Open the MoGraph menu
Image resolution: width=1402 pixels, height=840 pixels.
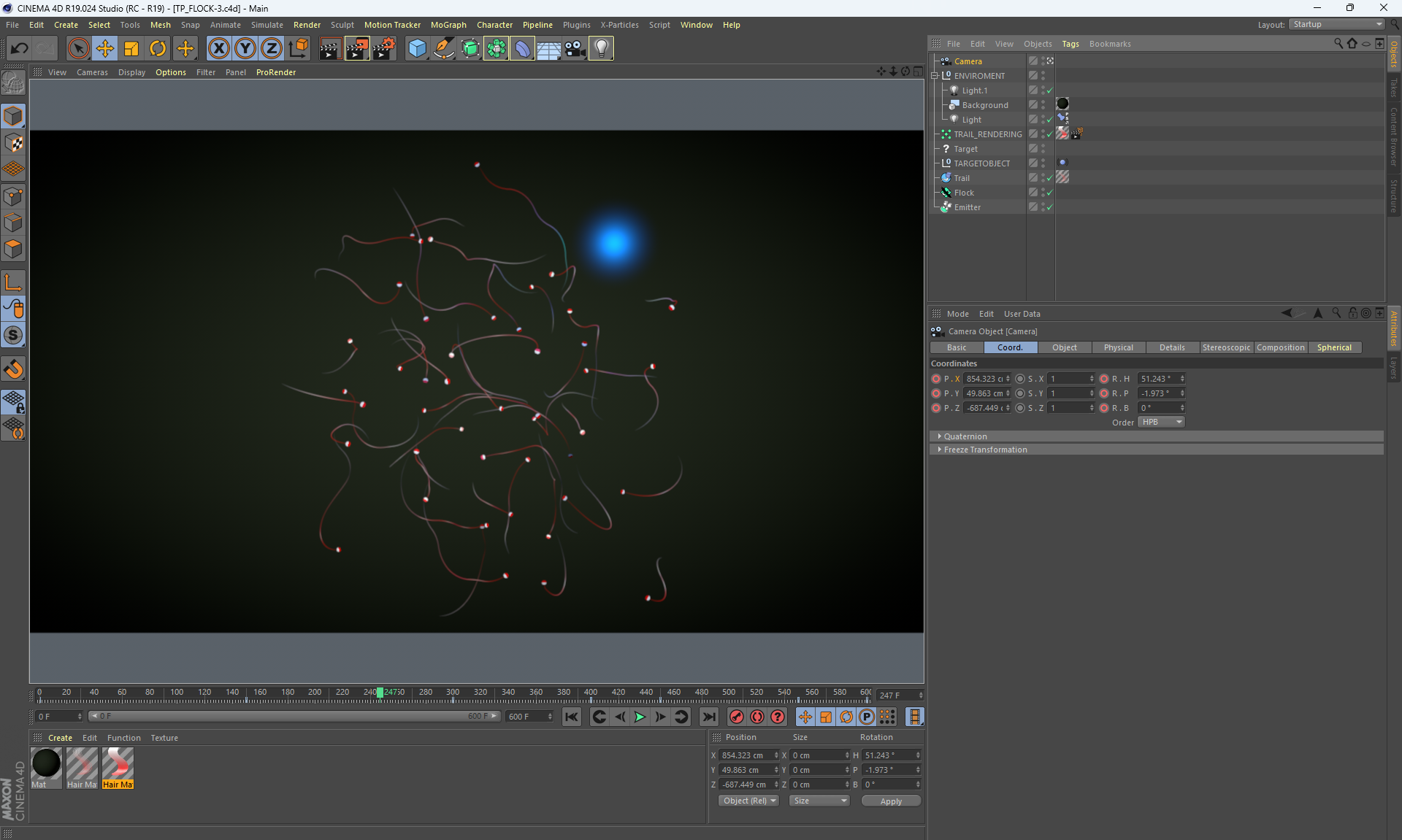coord(448,25)
